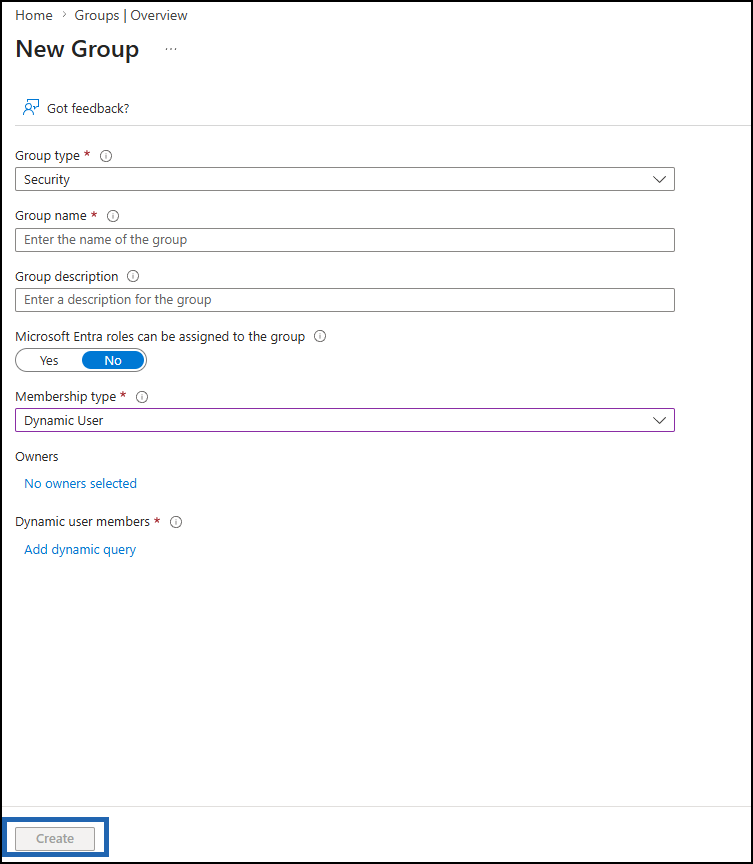Expand the Group type Security dropdown
The width and height of the screenshot is (753, 864).
[x=345, y=180]
